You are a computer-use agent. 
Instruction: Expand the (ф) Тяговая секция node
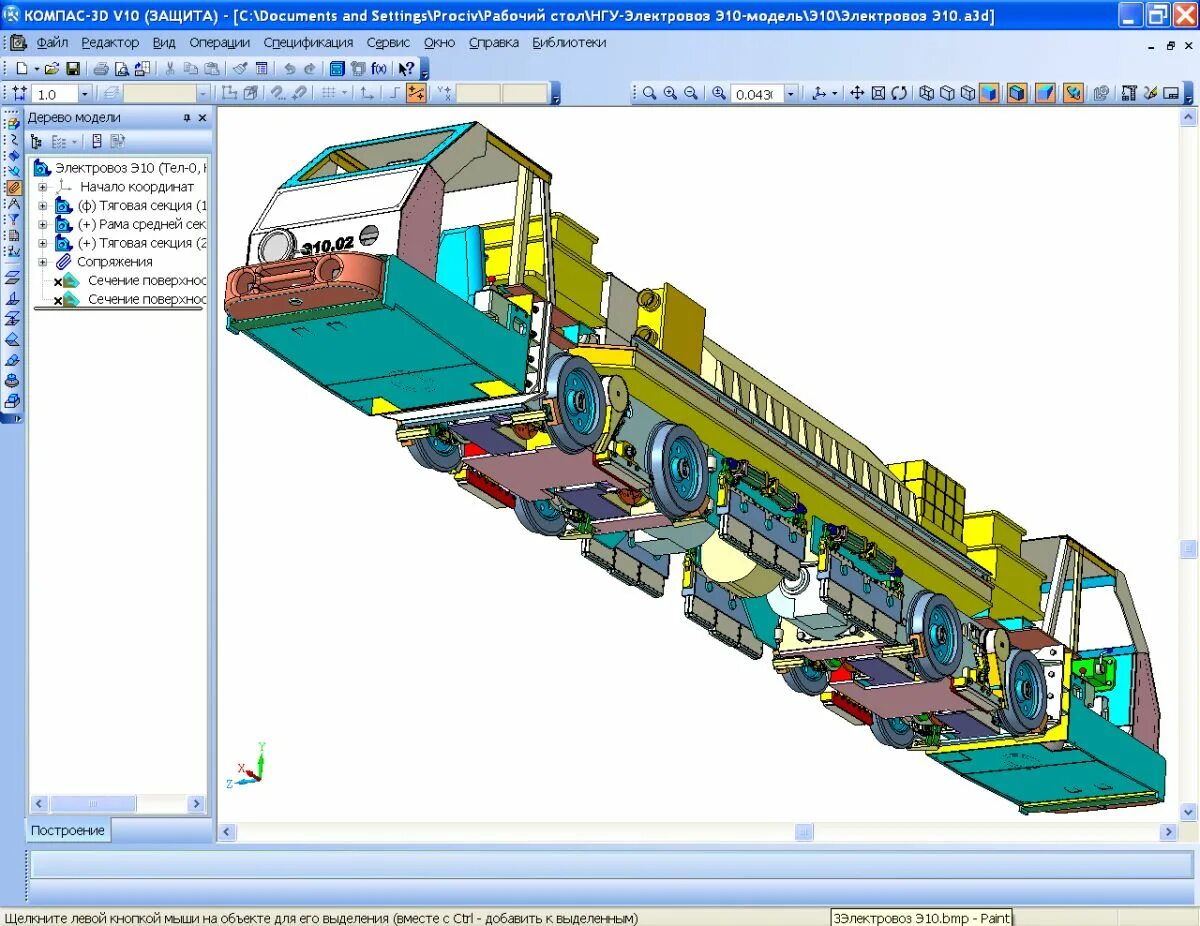coord(43,206)
